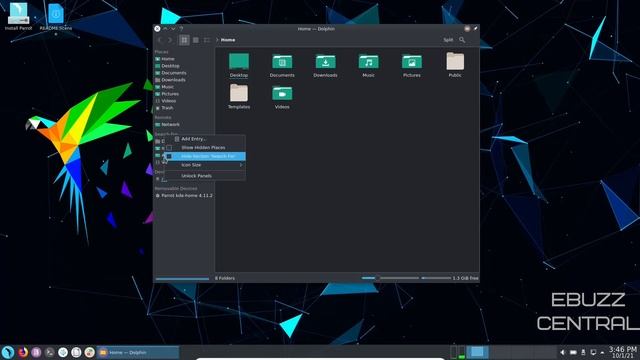Click the 1.3 GiB free space bar

pos(436,278)
